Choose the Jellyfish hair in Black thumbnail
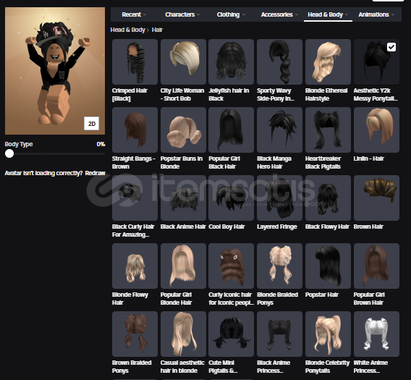The width and height of the screenshot is (411, 380). pos(231,62)
